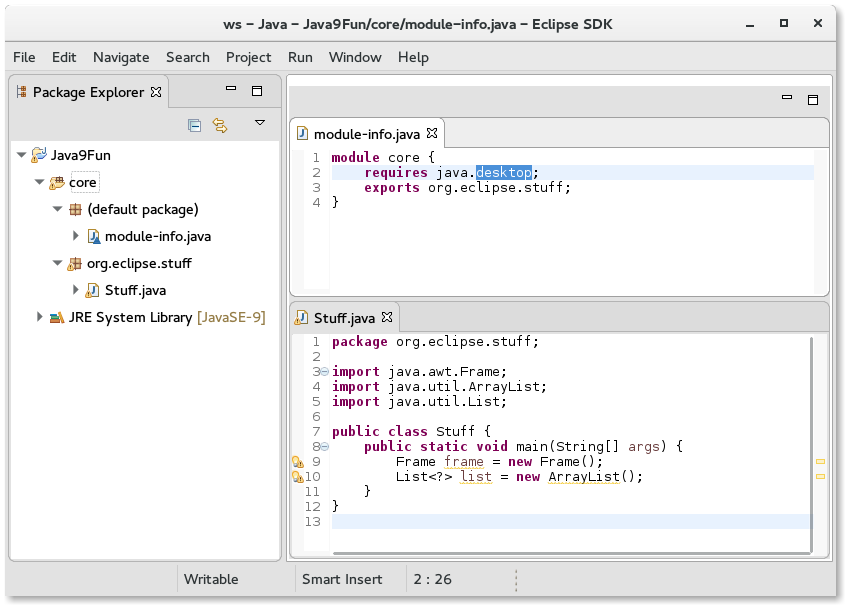Open the Help menu
The image size is (845, 605).
pyautogui.click(x=413, y=57)
